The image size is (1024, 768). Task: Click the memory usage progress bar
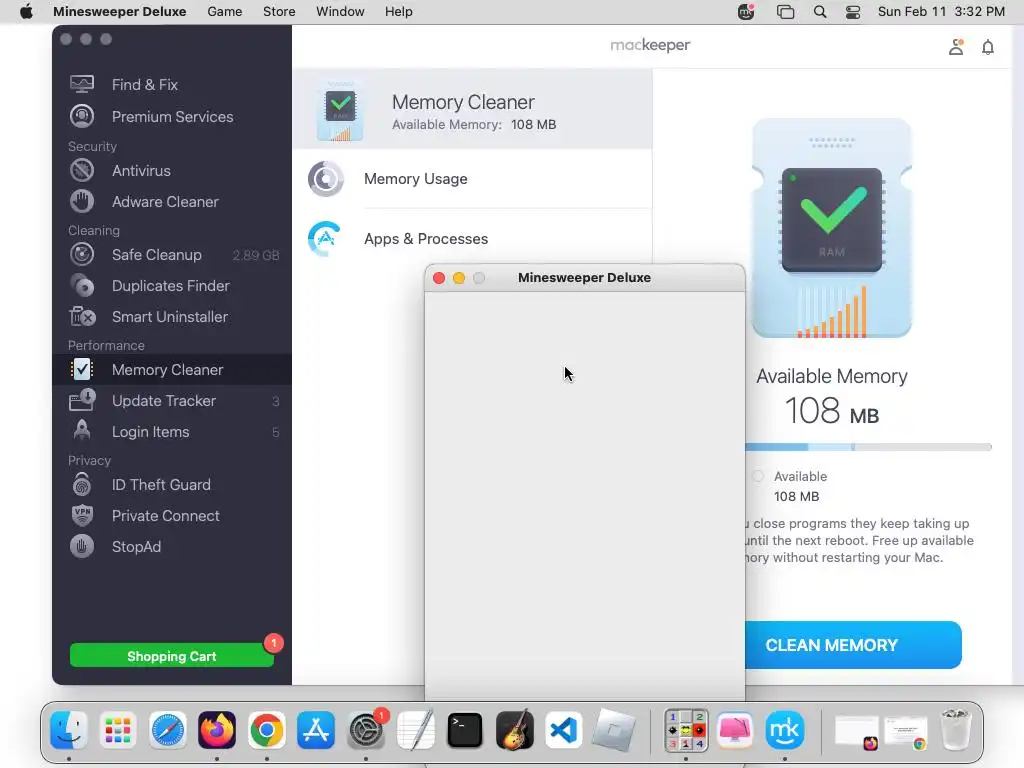click(x=869, y=447)
